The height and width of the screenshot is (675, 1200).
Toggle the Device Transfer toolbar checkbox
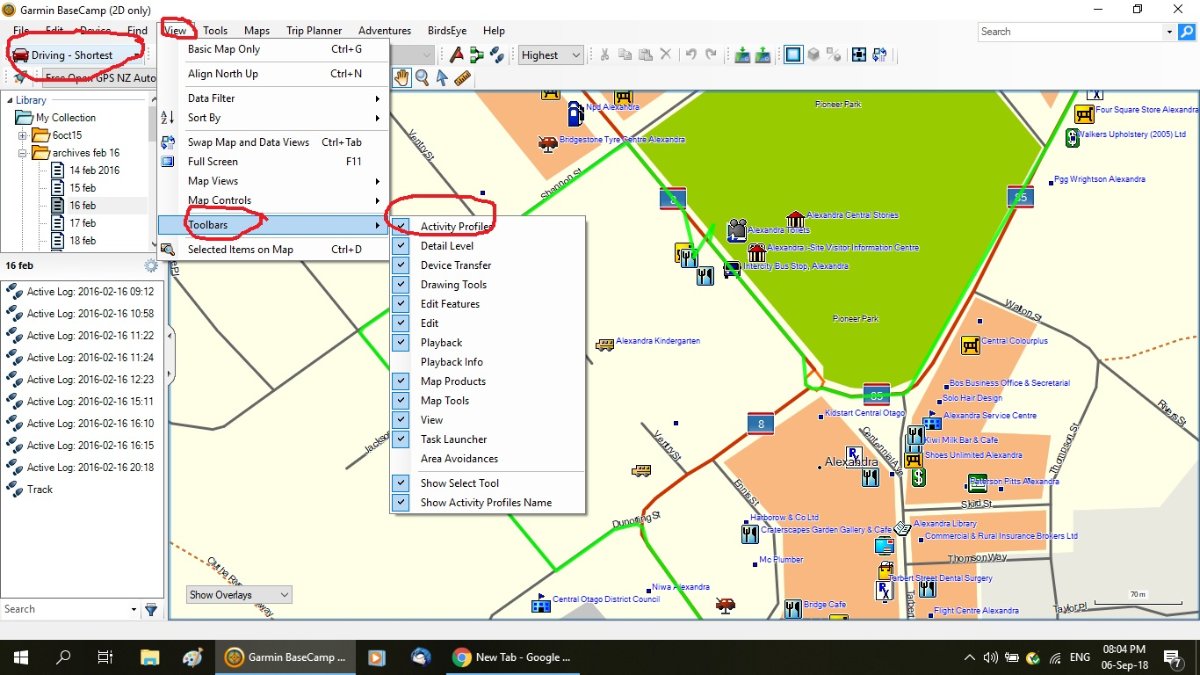coord(401,265)
